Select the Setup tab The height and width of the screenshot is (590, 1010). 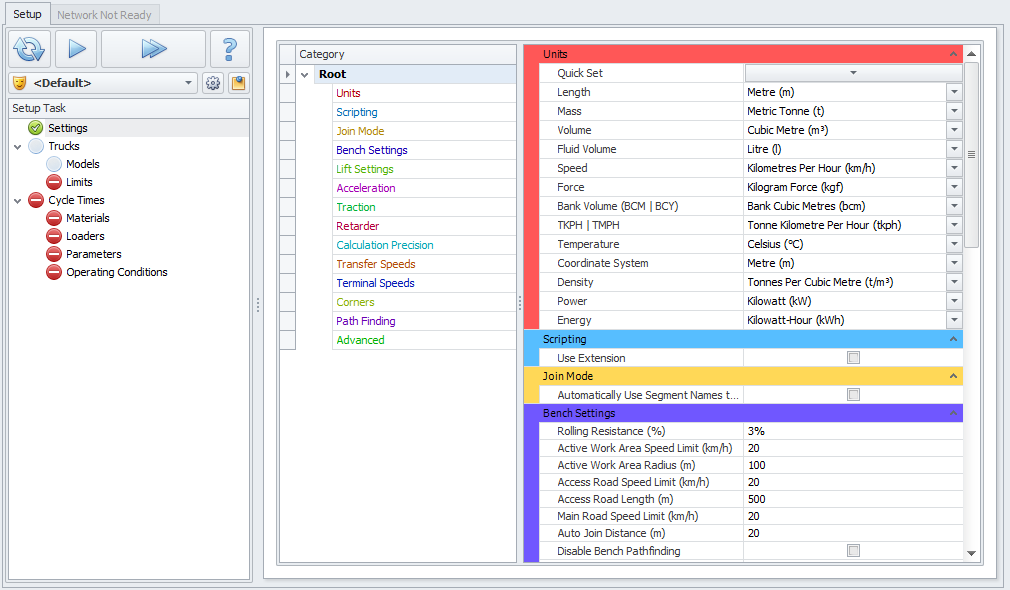coord(27,15)
